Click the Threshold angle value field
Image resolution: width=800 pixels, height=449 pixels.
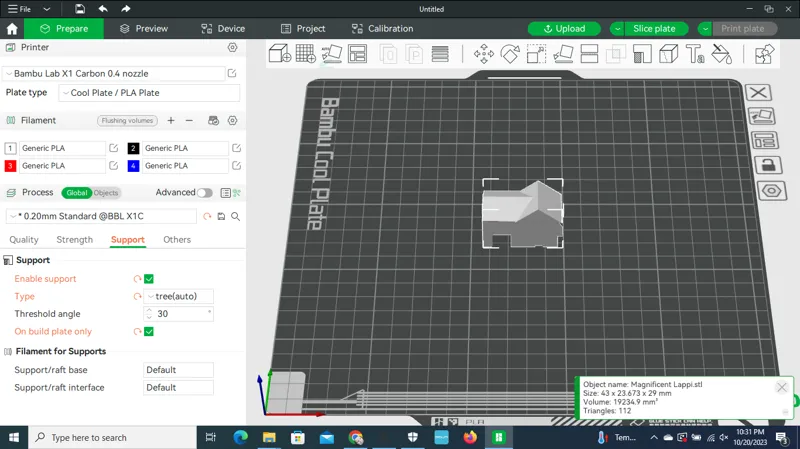click(x=178, y=314)
